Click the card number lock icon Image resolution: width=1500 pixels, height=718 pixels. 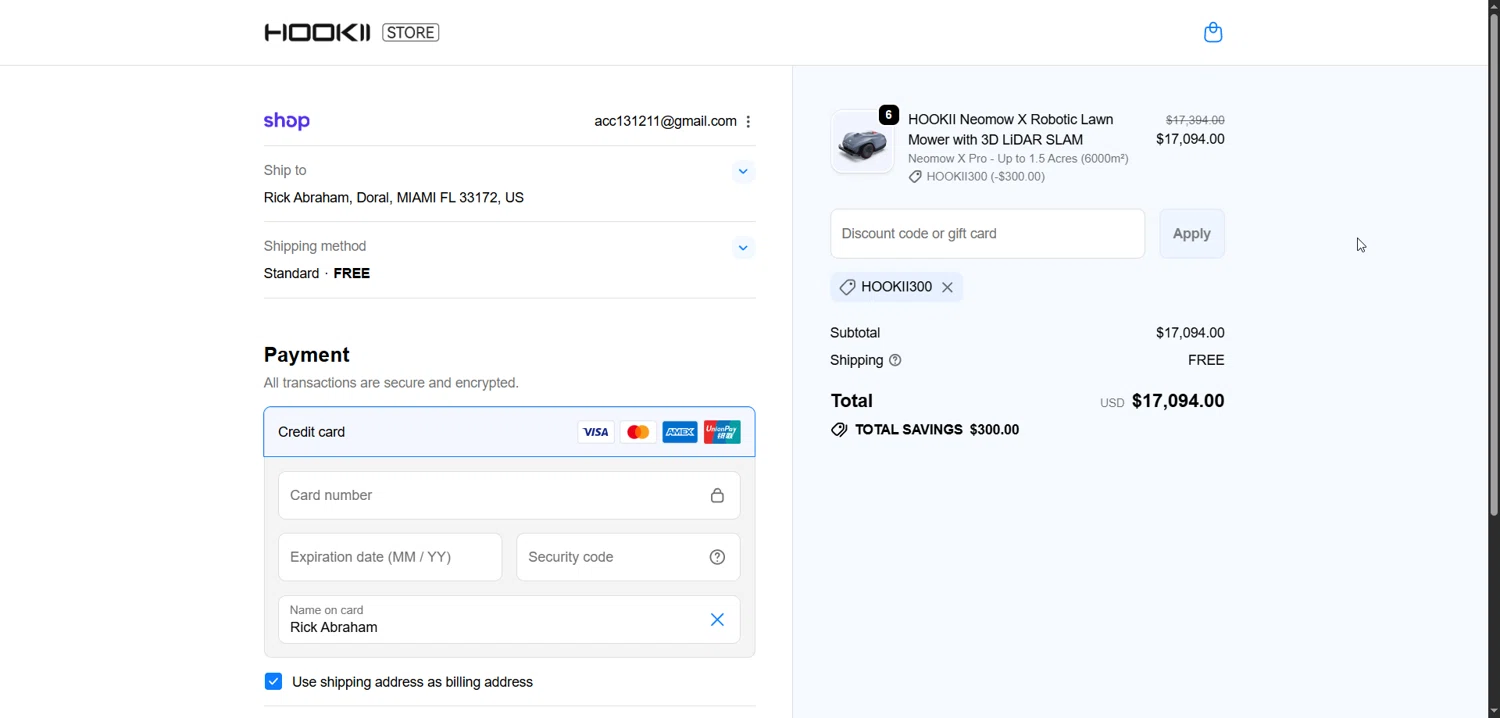pos(717,496)
